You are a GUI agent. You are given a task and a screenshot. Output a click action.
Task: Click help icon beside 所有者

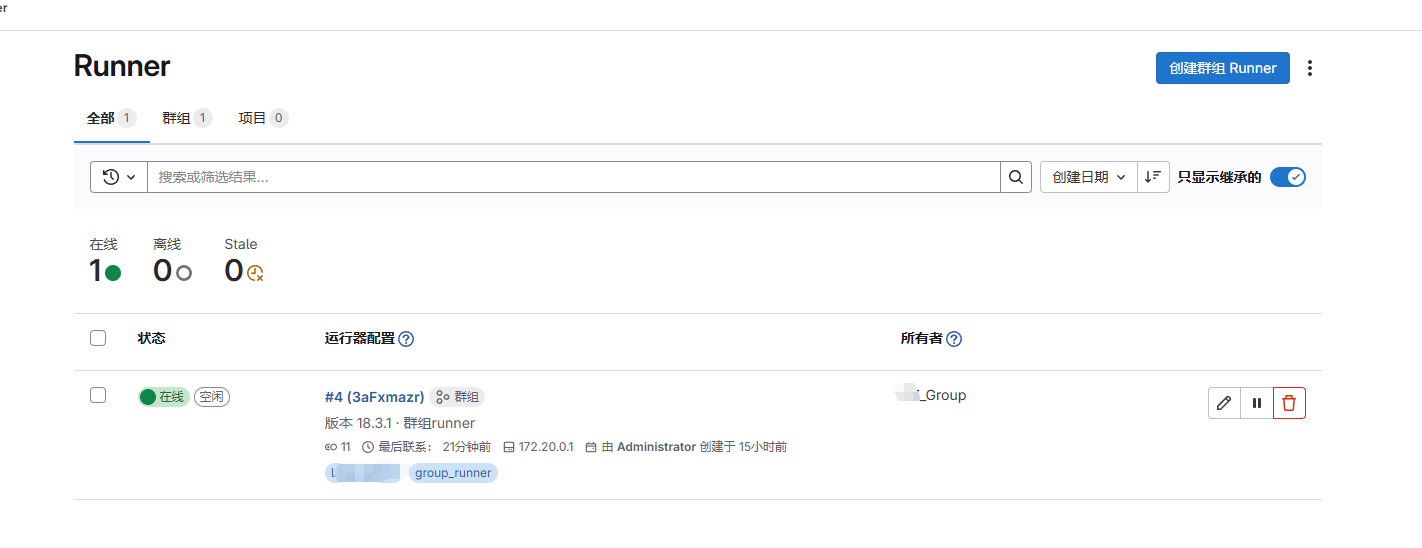click(954, 339)
